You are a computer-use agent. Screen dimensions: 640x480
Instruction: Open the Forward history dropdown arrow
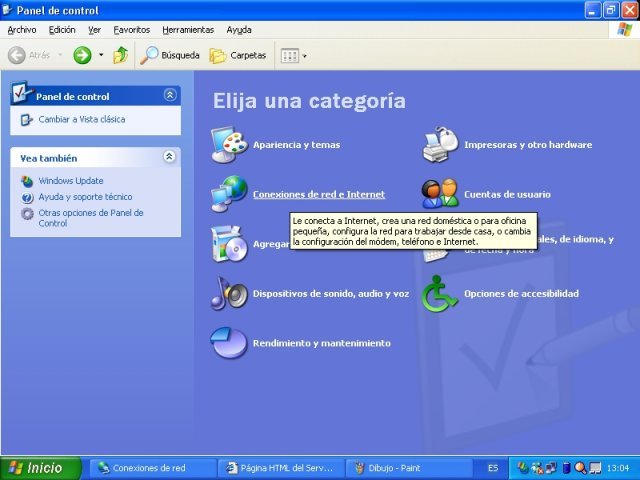pos(101,55)
